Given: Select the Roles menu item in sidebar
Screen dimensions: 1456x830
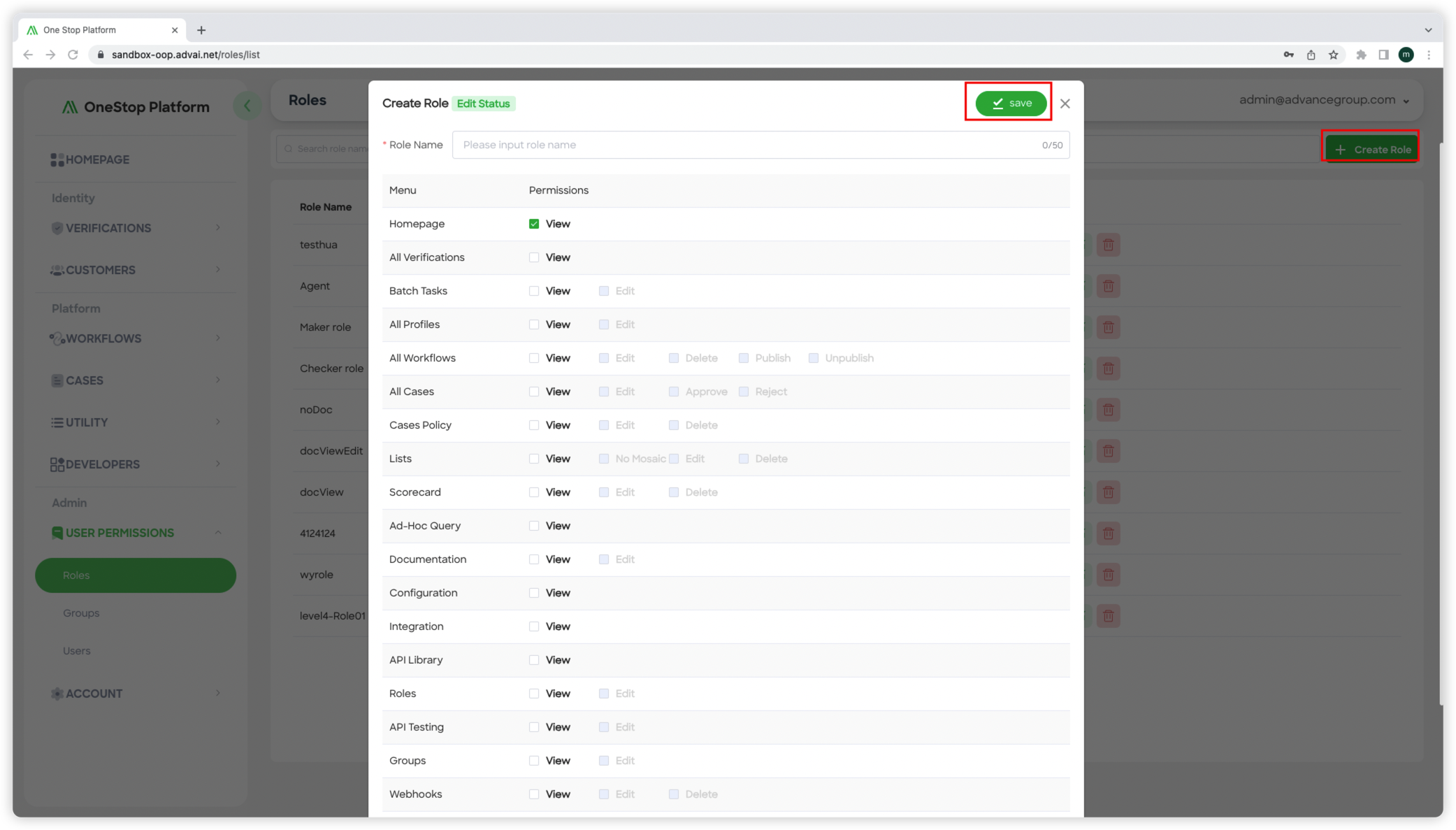Looking at the screenshot, I should tap(135, 575).
